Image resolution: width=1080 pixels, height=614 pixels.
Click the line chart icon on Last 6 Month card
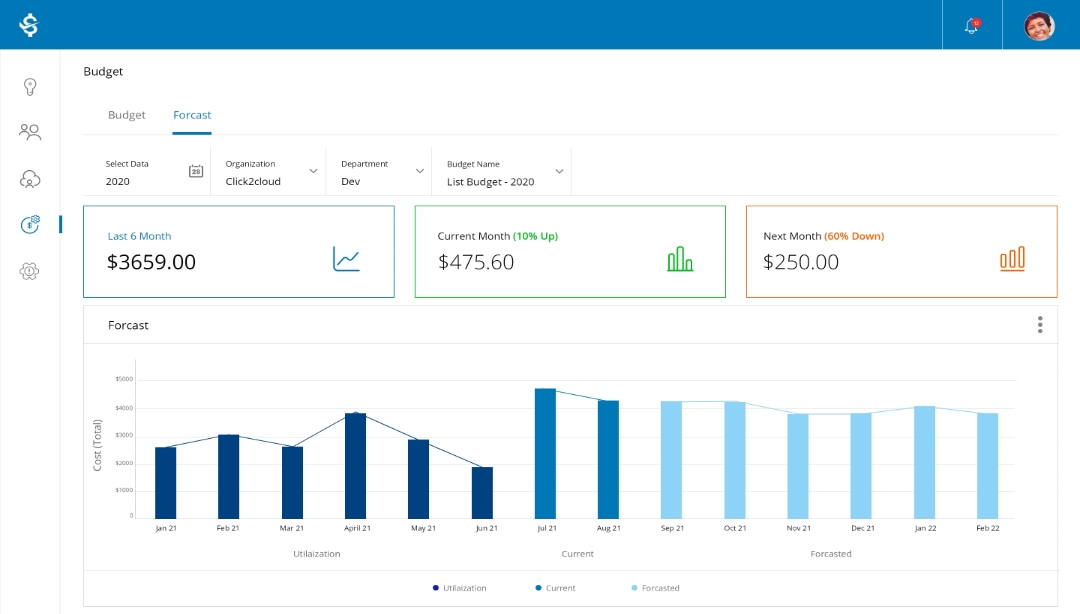click(347, 258)
